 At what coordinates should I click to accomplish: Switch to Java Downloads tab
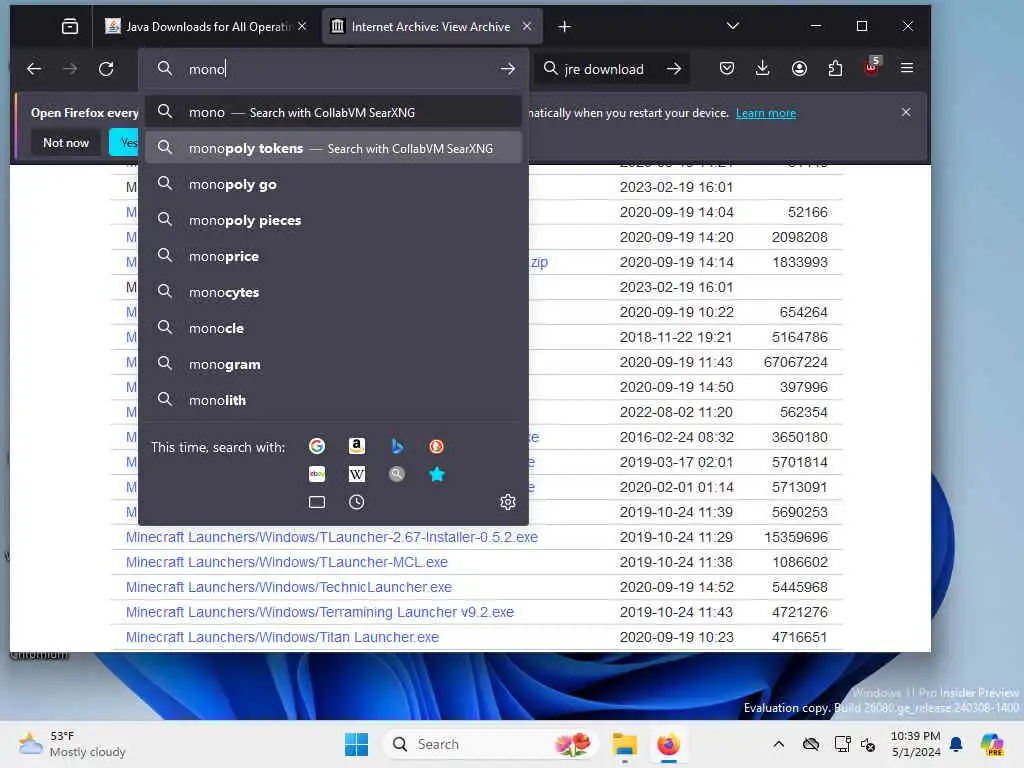coord(205,26)
